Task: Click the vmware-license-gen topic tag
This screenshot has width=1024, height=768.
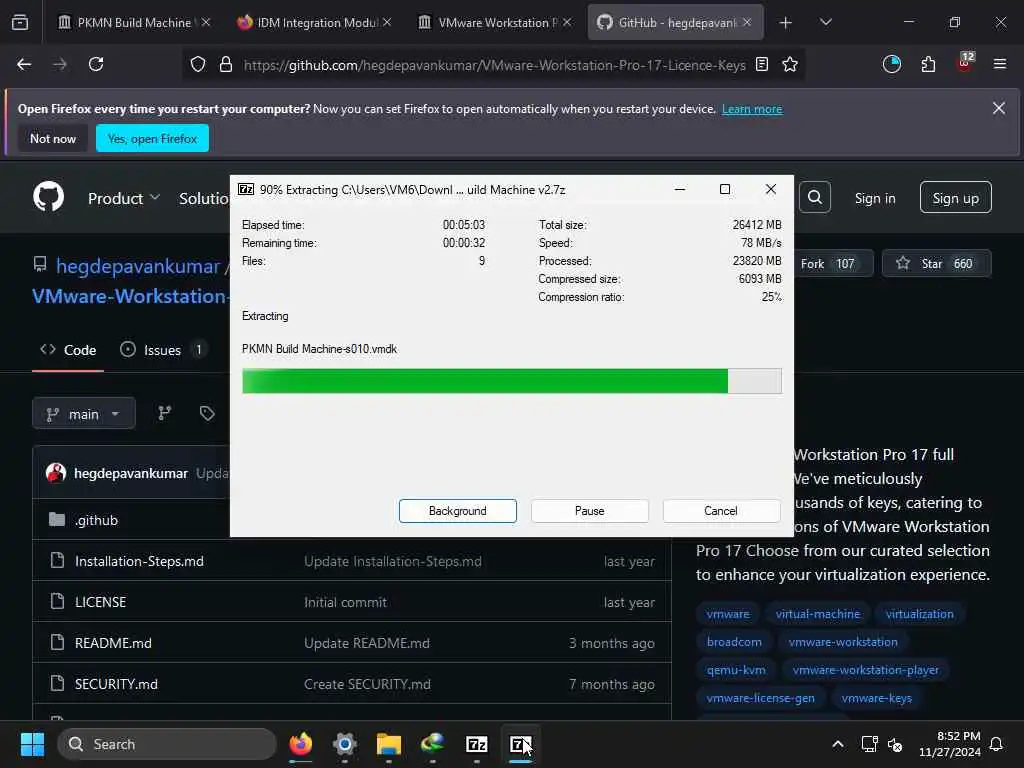Action: (x=760, y=697)
